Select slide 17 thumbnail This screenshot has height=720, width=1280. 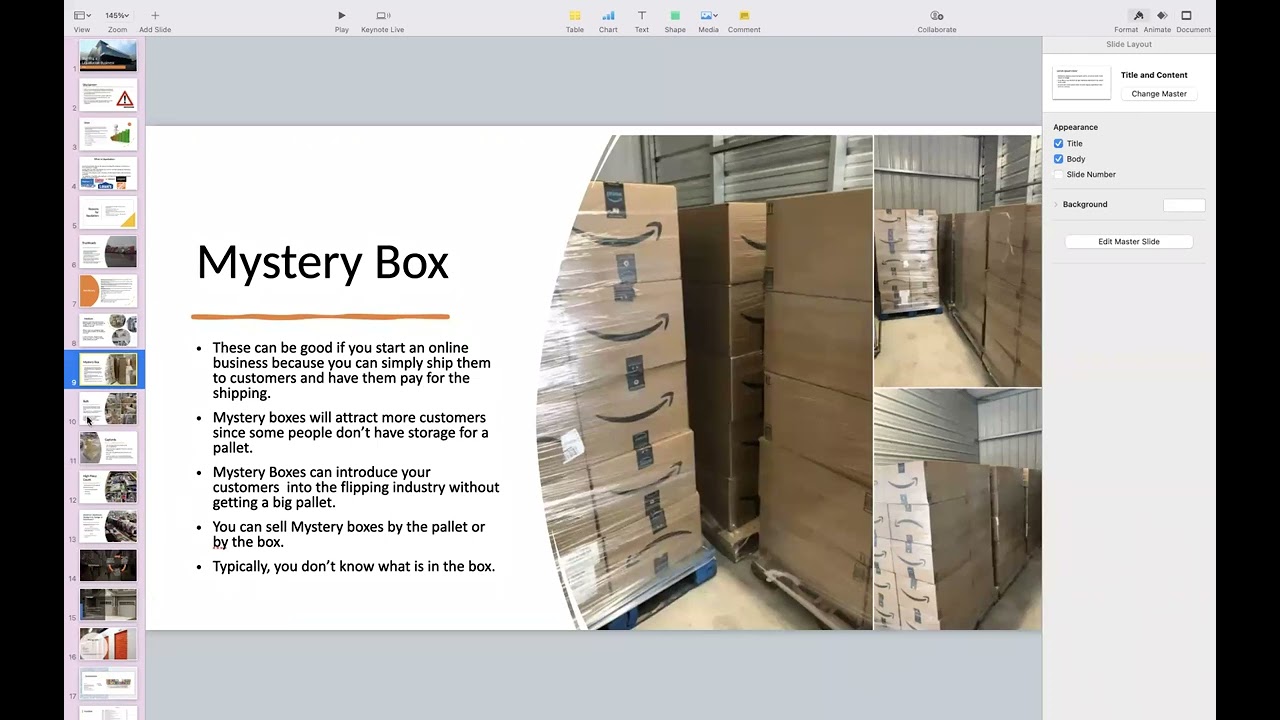pyautogui.click(x=108, y=682)
